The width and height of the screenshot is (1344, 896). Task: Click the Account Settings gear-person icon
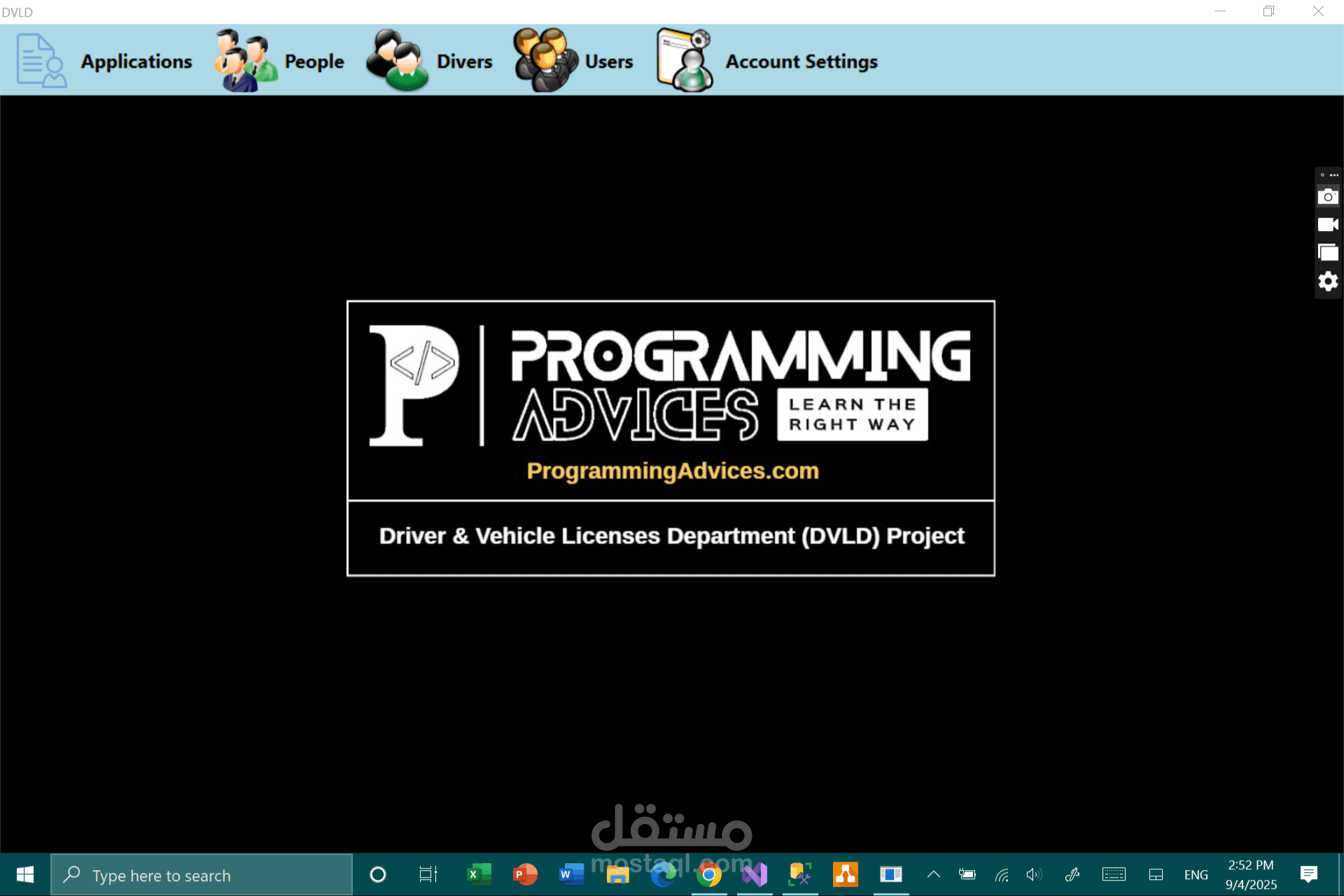pos(685,61)
